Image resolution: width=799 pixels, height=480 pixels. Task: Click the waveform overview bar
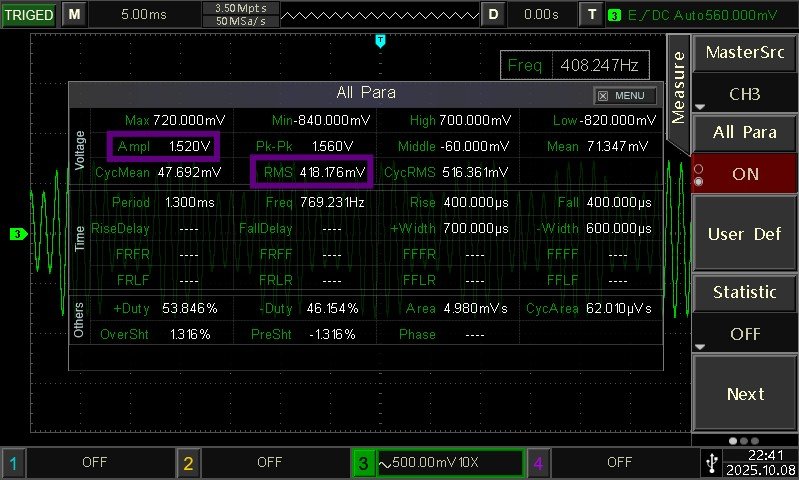pyautogui.click(x=380, y=15)
